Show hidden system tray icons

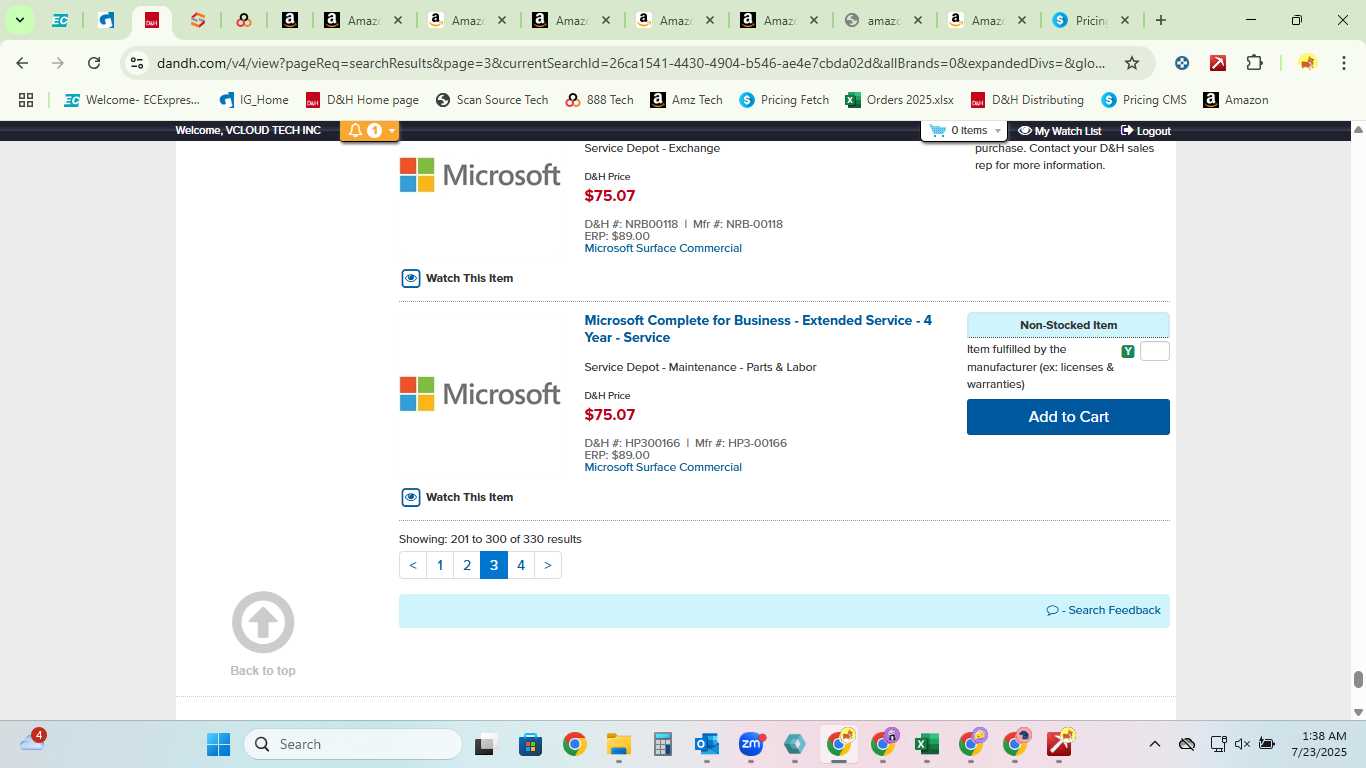1154,744
